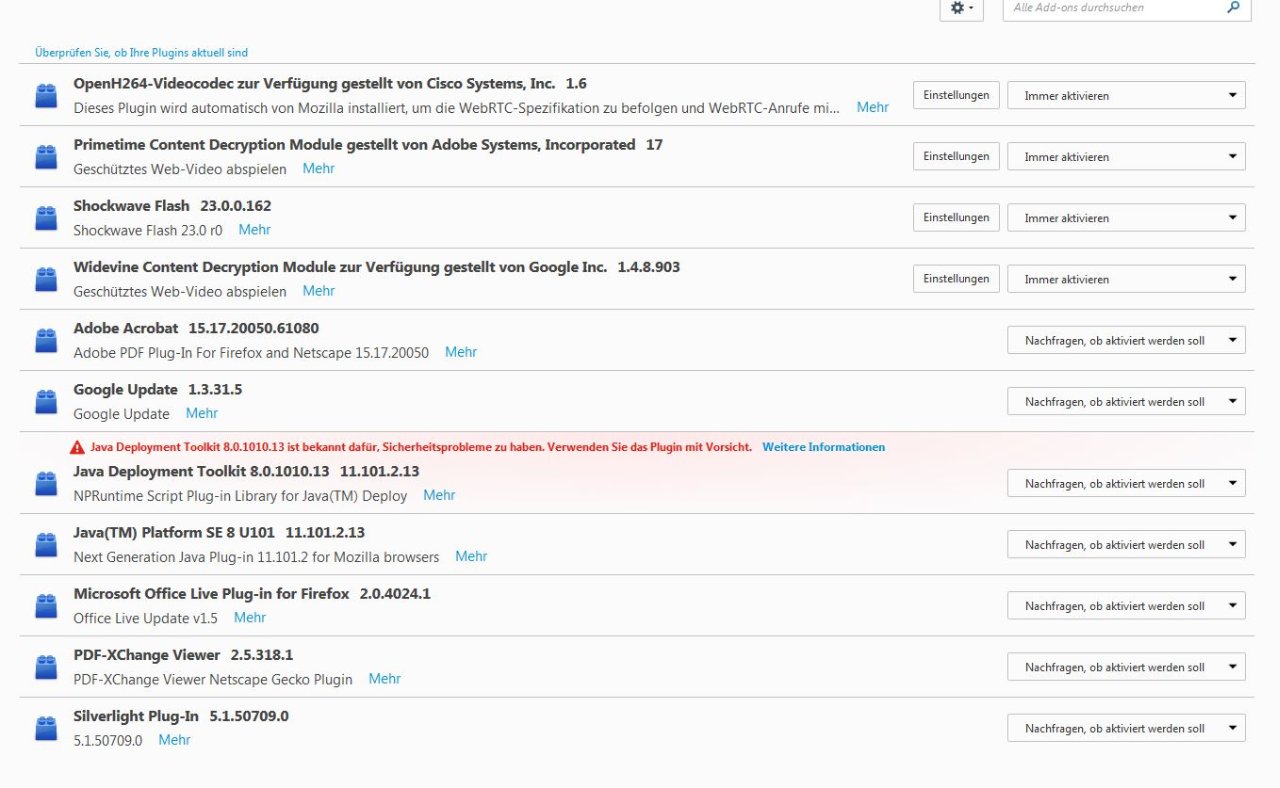The height and width of the screenshot is (788, 1280).
Task: Open activation dropdown for Google Update
Action: [1126, 402]
